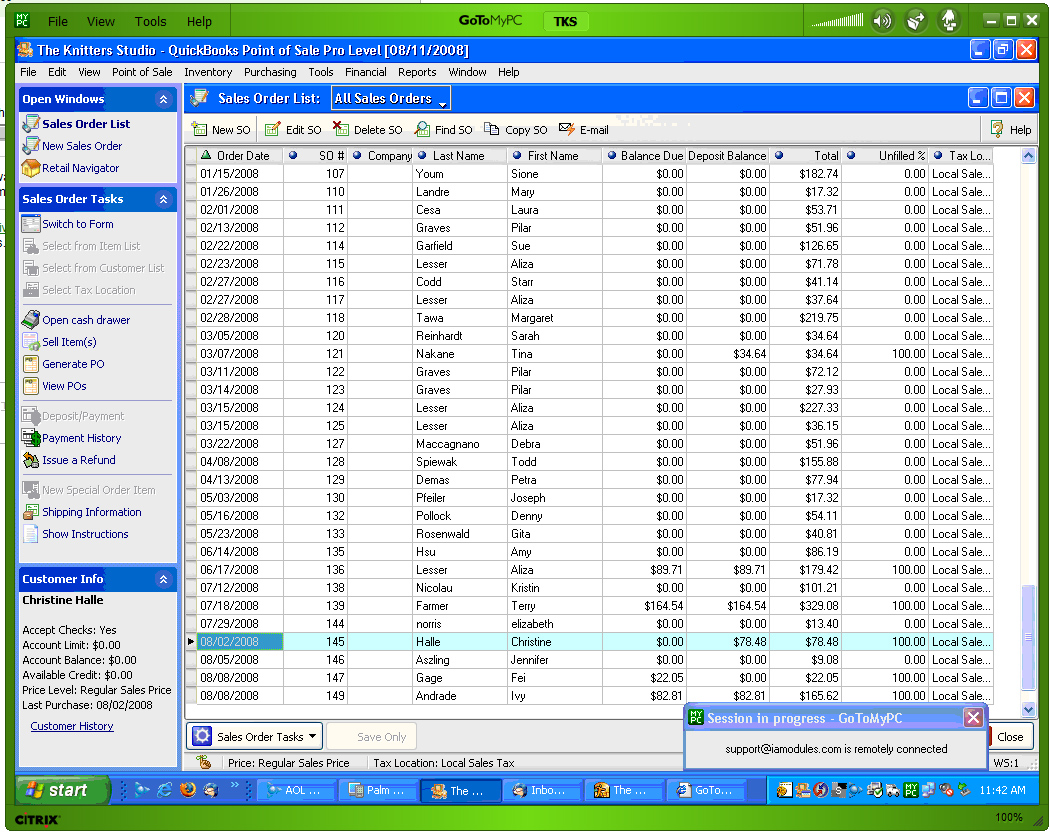Switch to the AOL taskbar button

[x=295, y=790]
